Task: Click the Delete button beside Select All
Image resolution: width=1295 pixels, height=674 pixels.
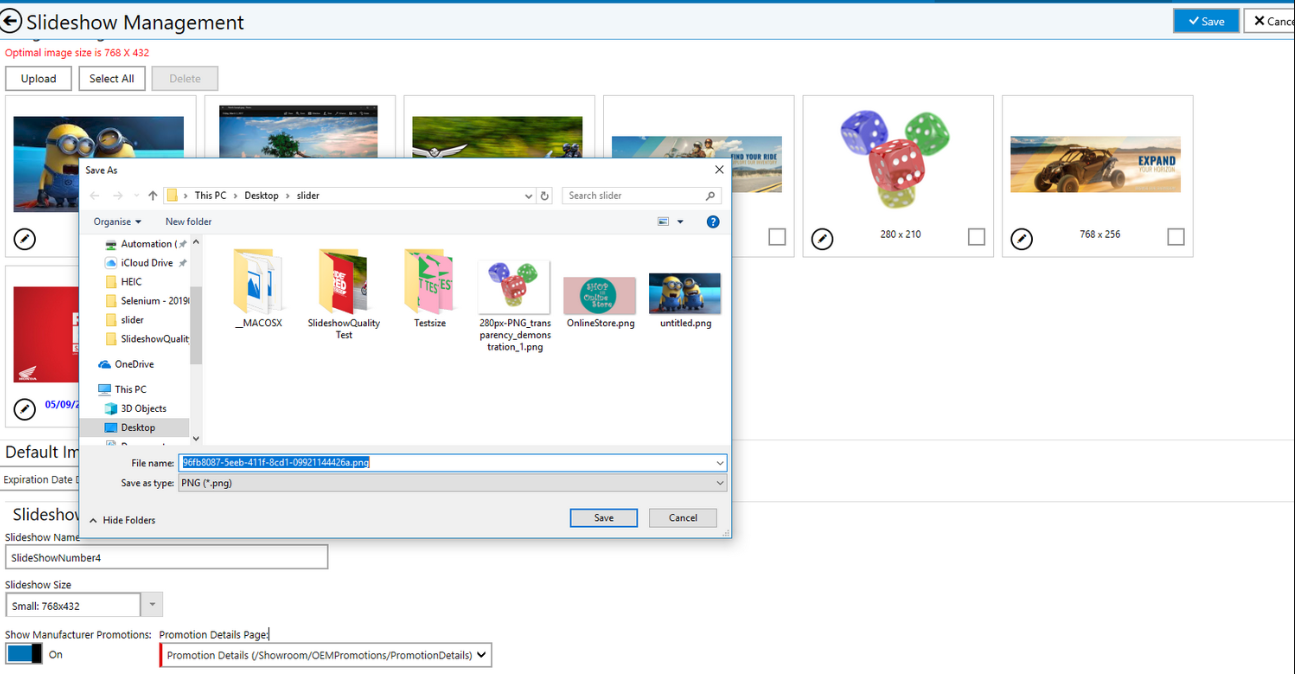Action: click(185, 79)
